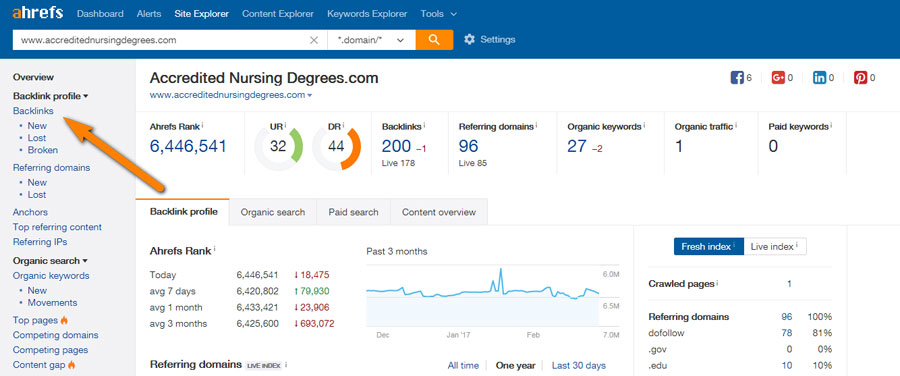Collapse the Backlink profile sidebar section

51,96
